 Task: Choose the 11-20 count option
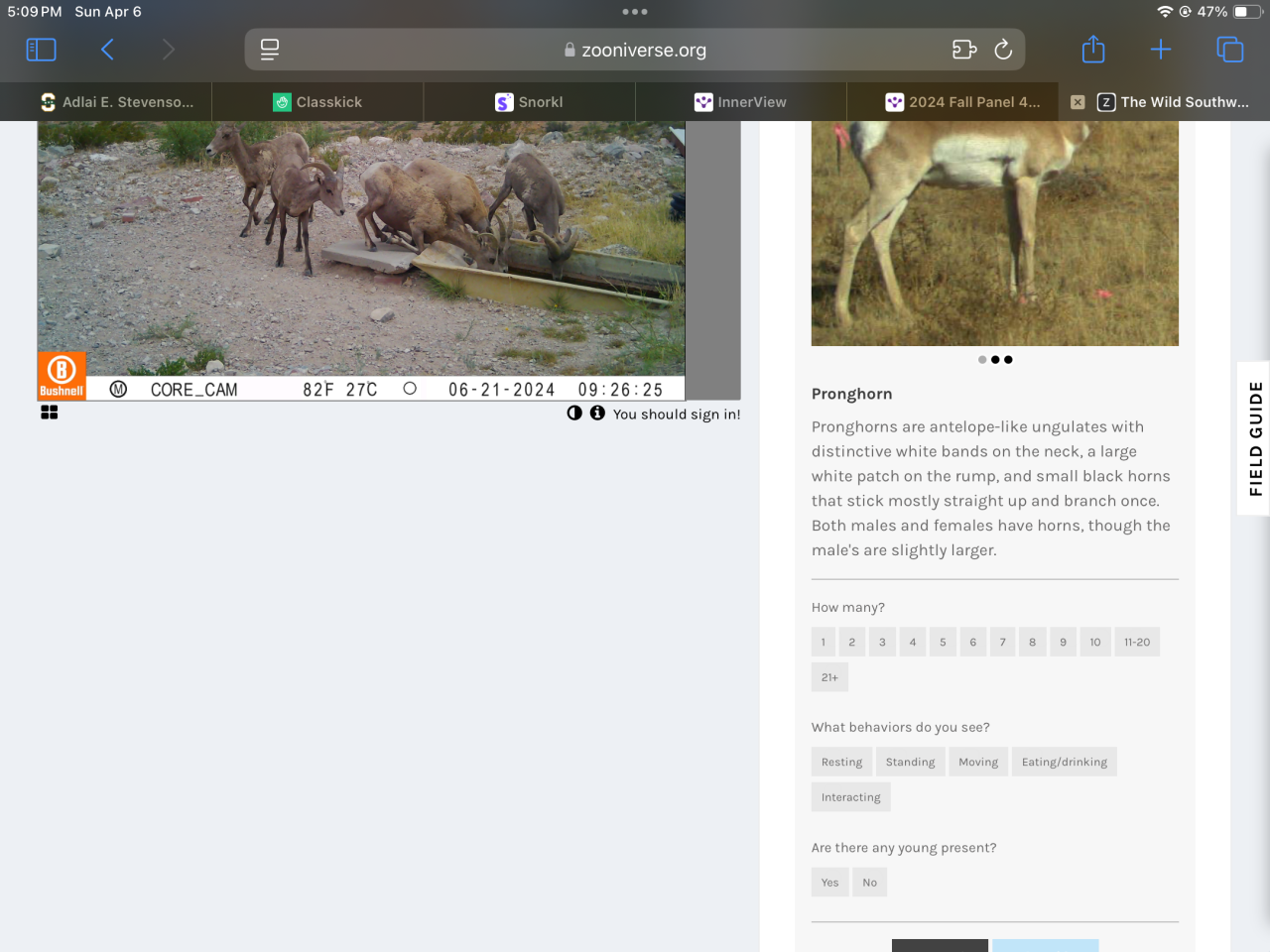(1137, 642)
